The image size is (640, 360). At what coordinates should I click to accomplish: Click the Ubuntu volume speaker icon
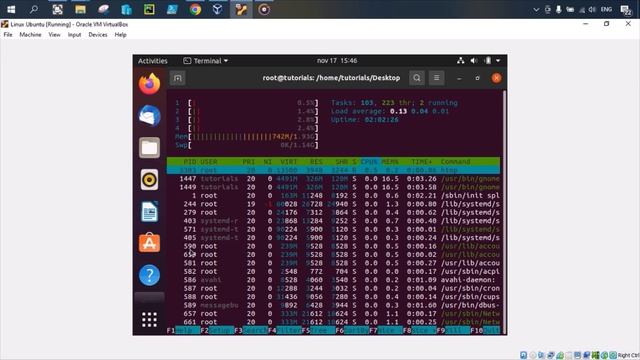click(x=473, y=61)
